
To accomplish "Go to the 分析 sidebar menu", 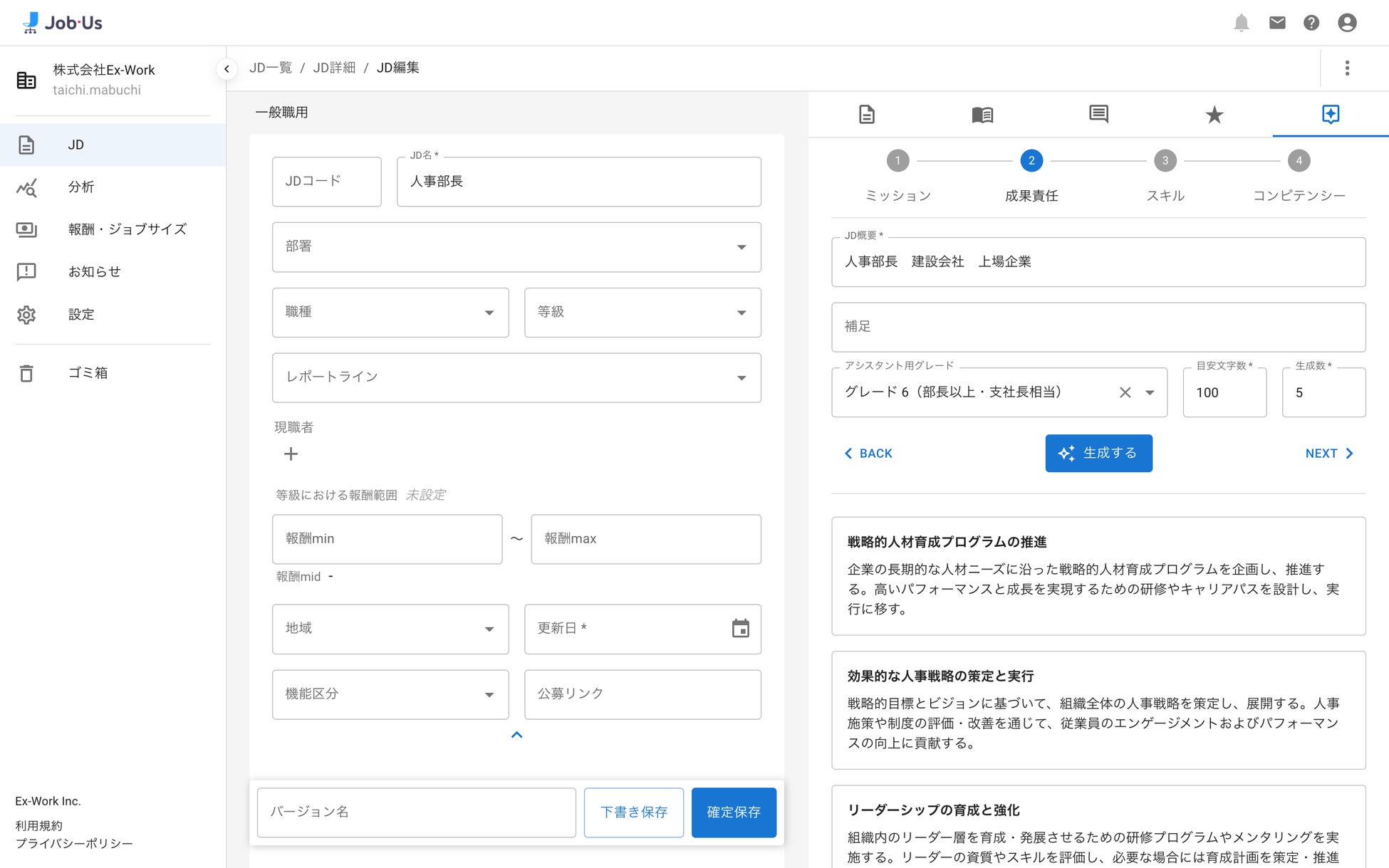I will point(81,187).
